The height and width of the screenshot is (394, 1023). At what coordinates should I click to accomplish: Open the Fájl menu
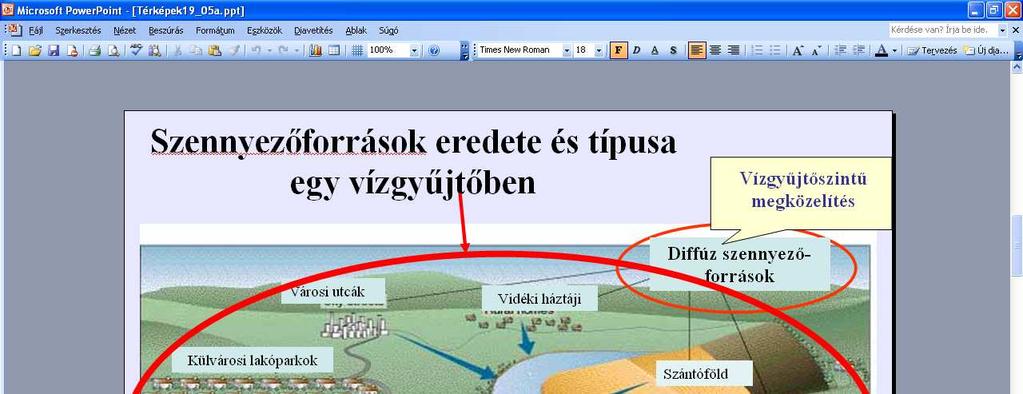pyautogui.click(x=36, y=30)
